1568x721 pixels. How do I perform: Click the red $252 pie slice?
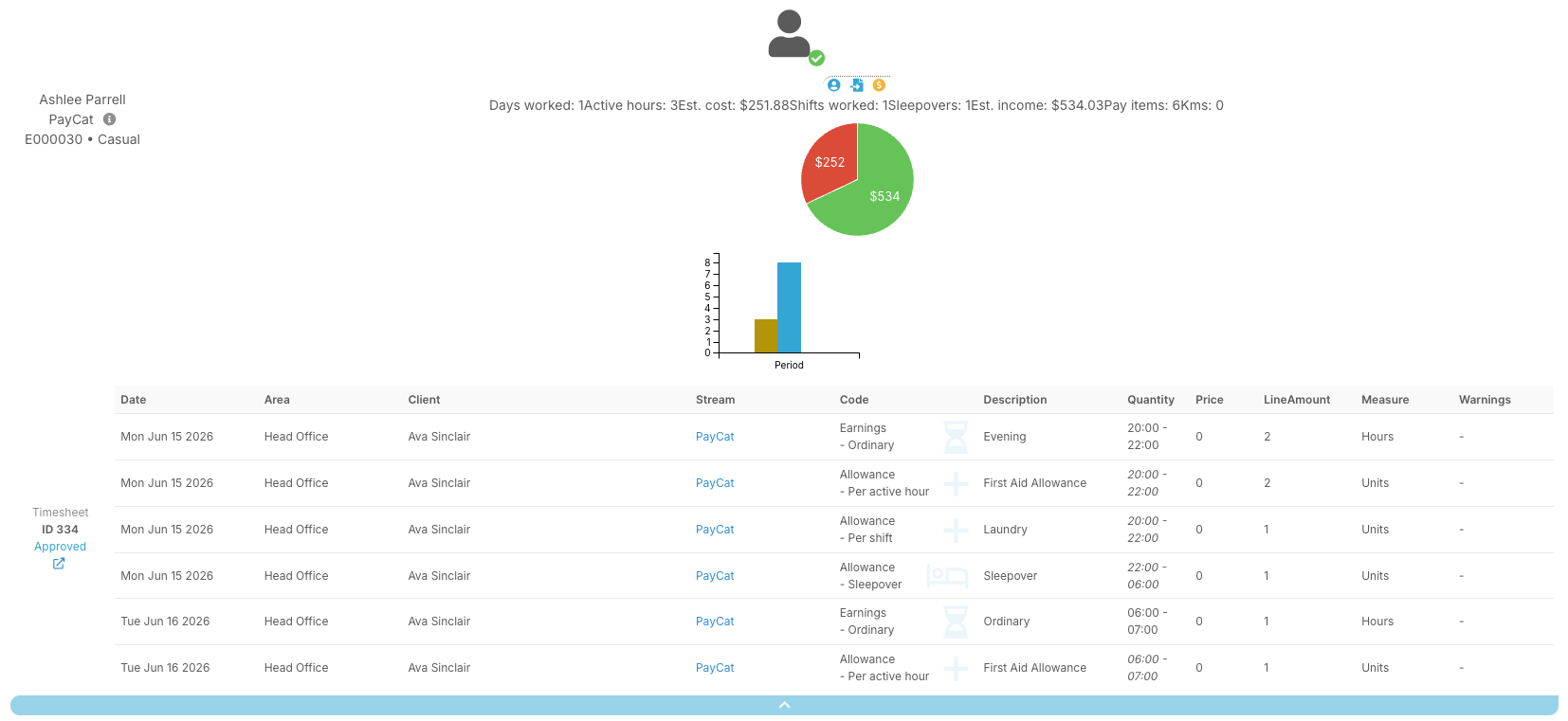(x=828, y=161)
